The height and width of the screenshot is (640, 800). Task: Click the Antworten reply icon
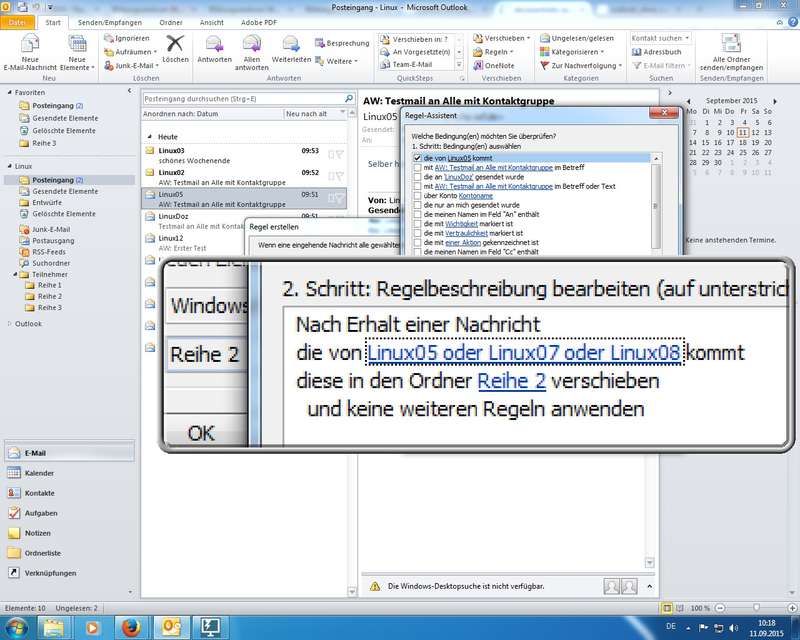pyautogui.click(x=214, y=44)
